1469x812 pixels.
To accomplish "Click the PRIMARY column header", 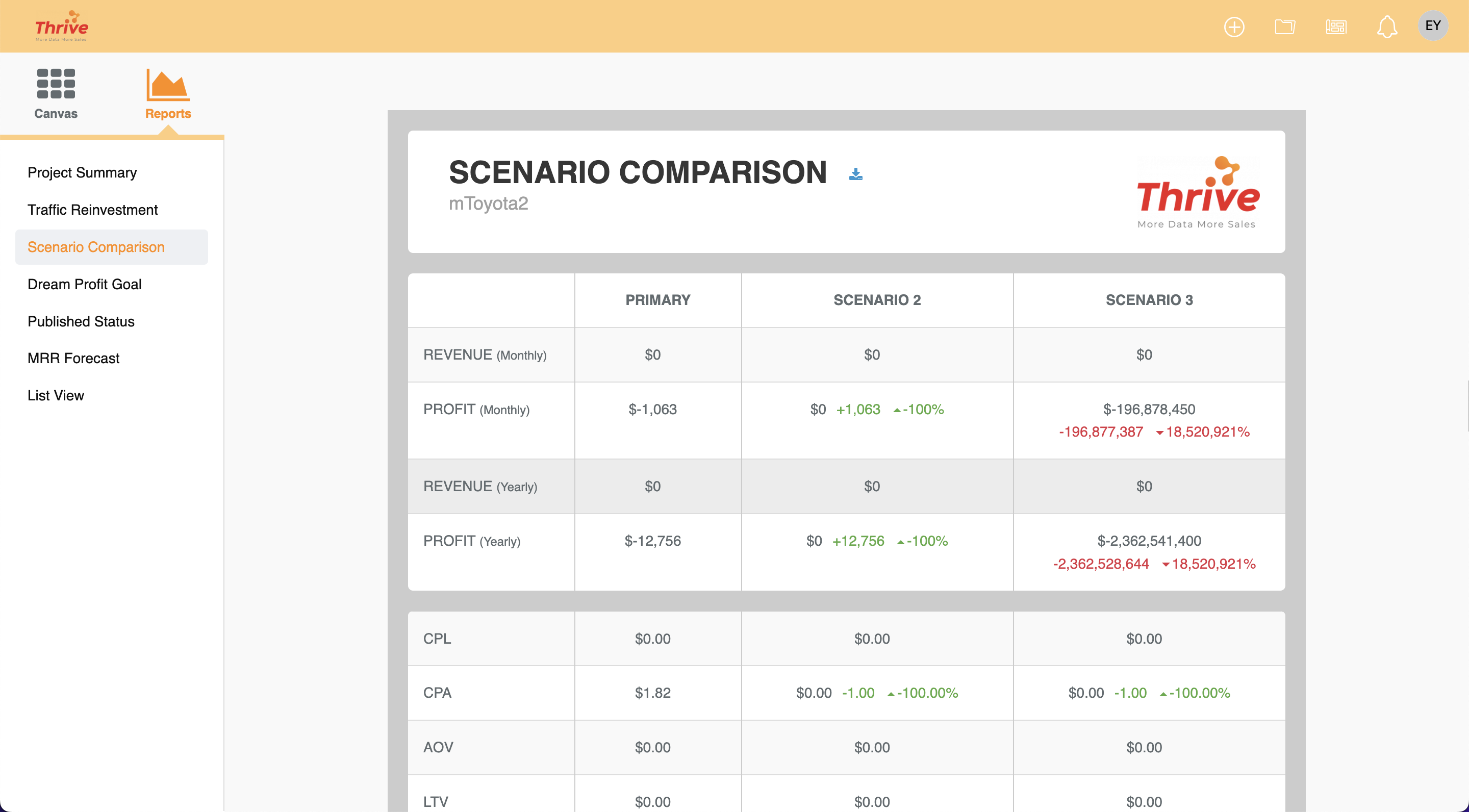I will tap(657, 300).
